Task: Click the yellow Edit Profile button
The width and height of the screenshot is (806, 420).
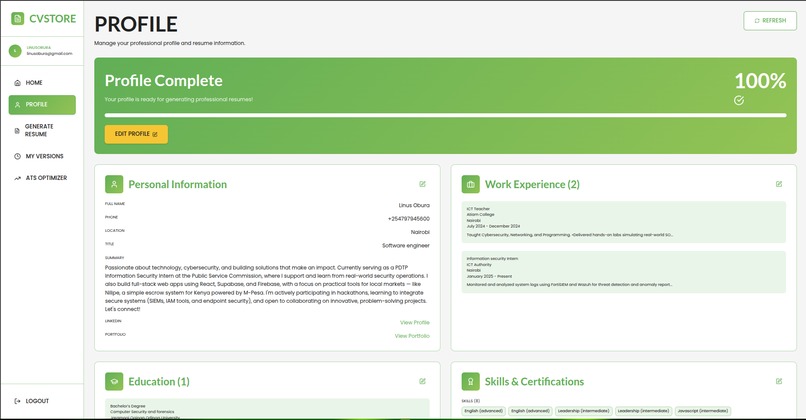Action: (x=136, y=134)
